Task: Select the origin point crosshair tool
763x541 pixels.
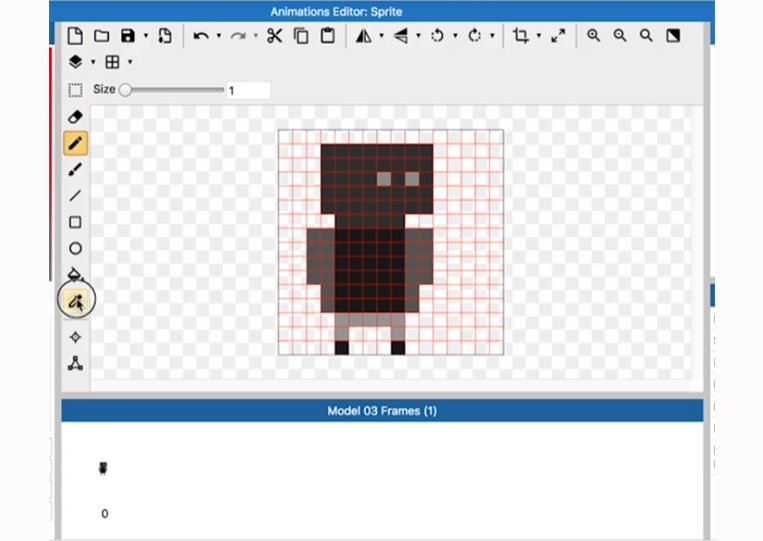Action: point(75,337)
